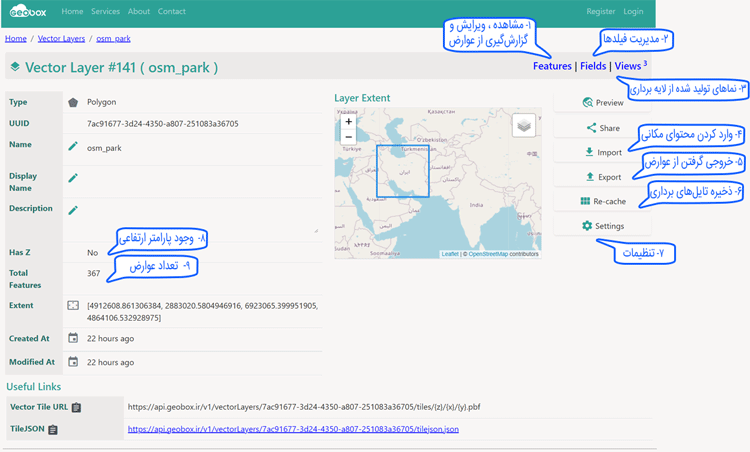Viewport: 750px width, 452px height.
Task: Copy the TileJSON link icon
Action: click(53, 429)
